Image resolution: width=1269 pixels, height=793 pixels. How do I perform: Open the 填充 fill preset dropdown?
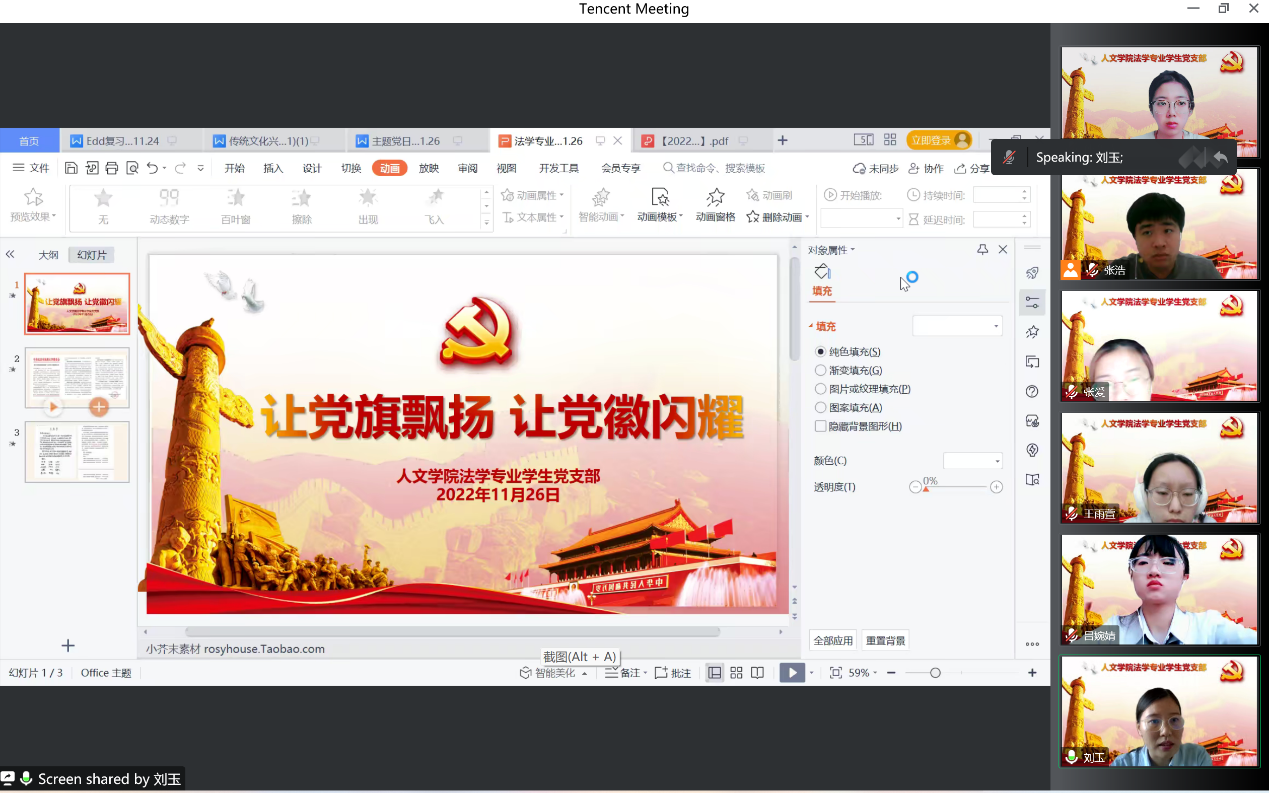tap(957, 326)
